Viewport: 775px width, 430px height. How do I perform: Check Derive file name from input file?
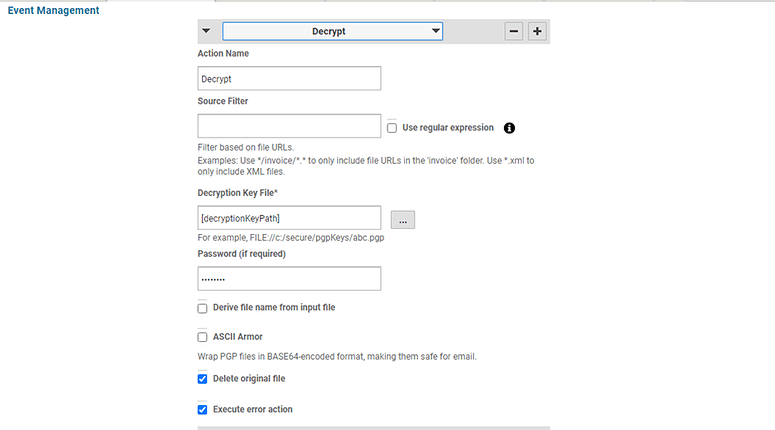203,308
